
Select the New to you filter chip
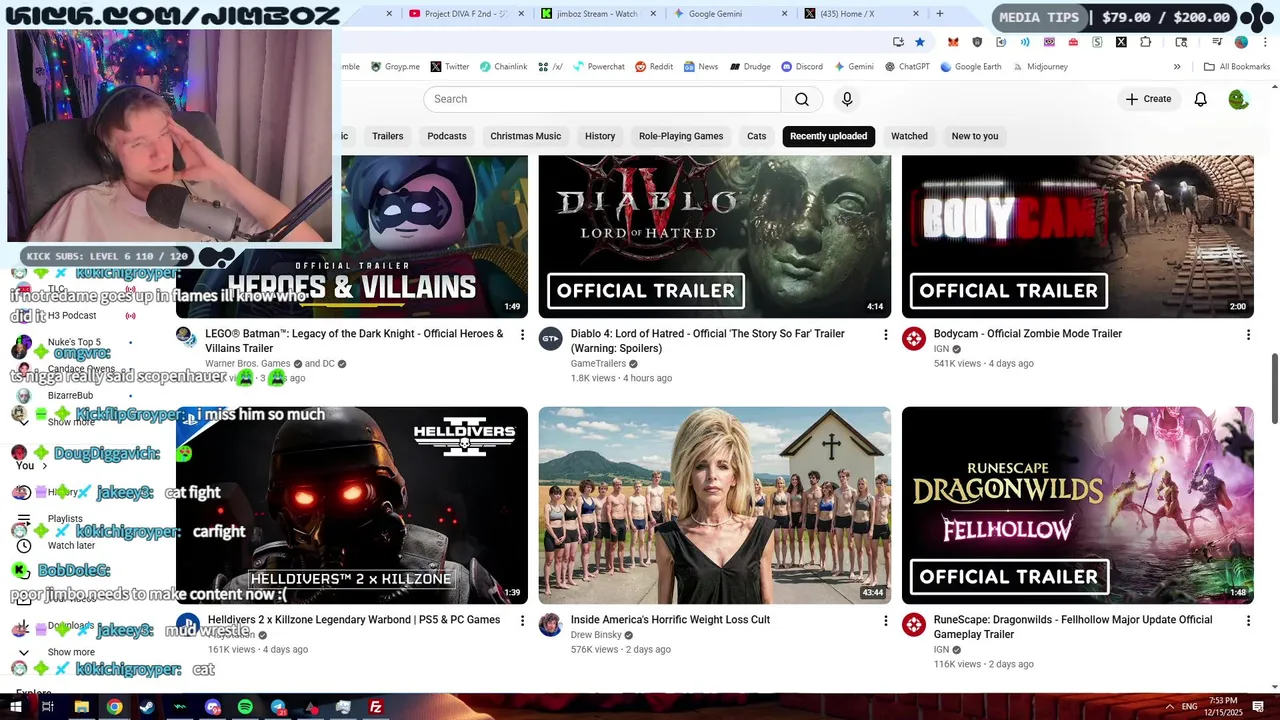pos(975,136)
